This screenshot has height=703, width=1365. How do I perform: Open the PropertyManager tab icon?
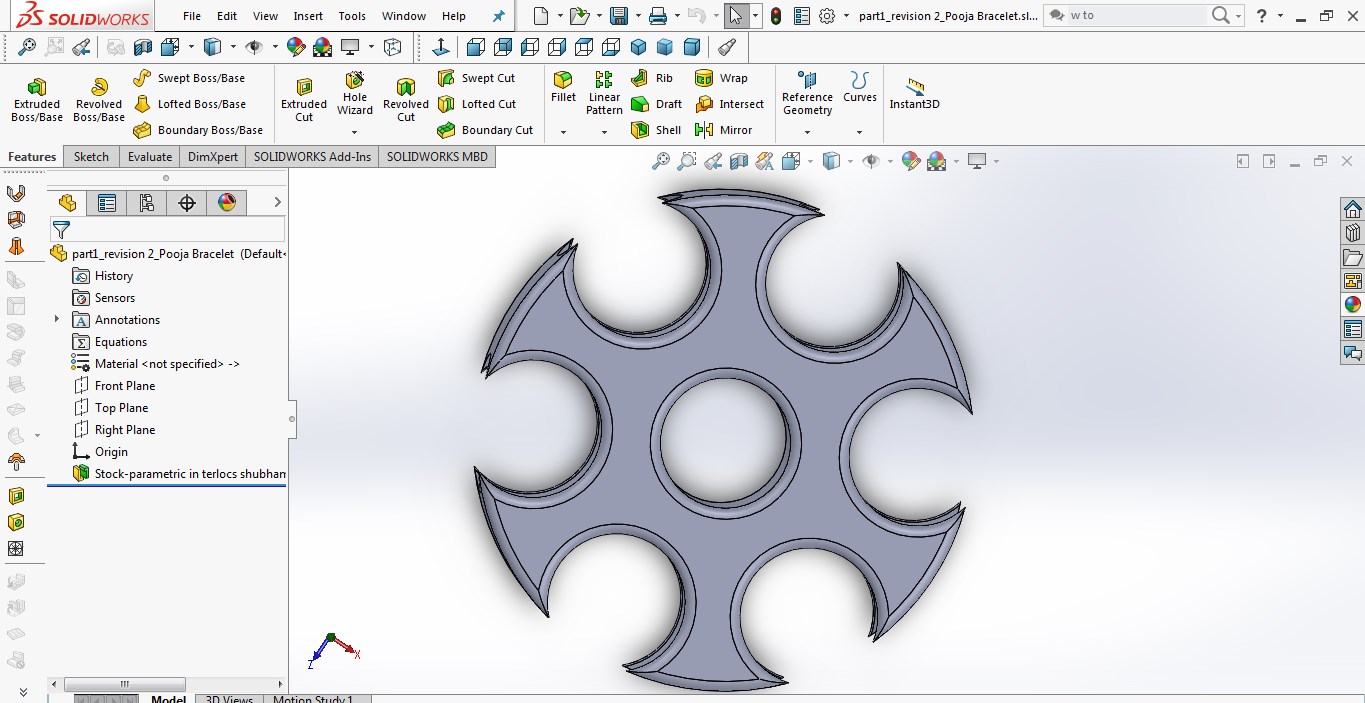[107, 203]
